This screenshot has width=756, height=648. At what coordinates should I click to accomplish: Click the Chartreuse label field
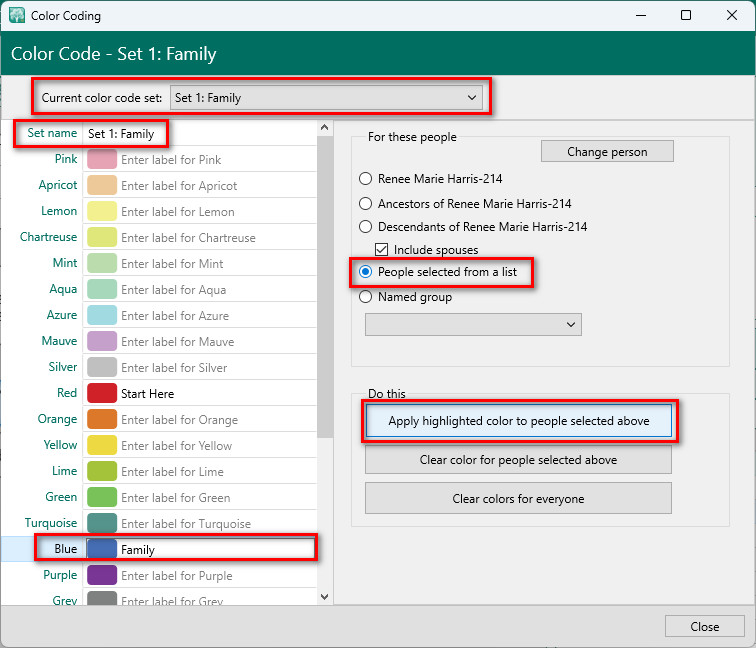pyautogui.click(x=217, y=238)
